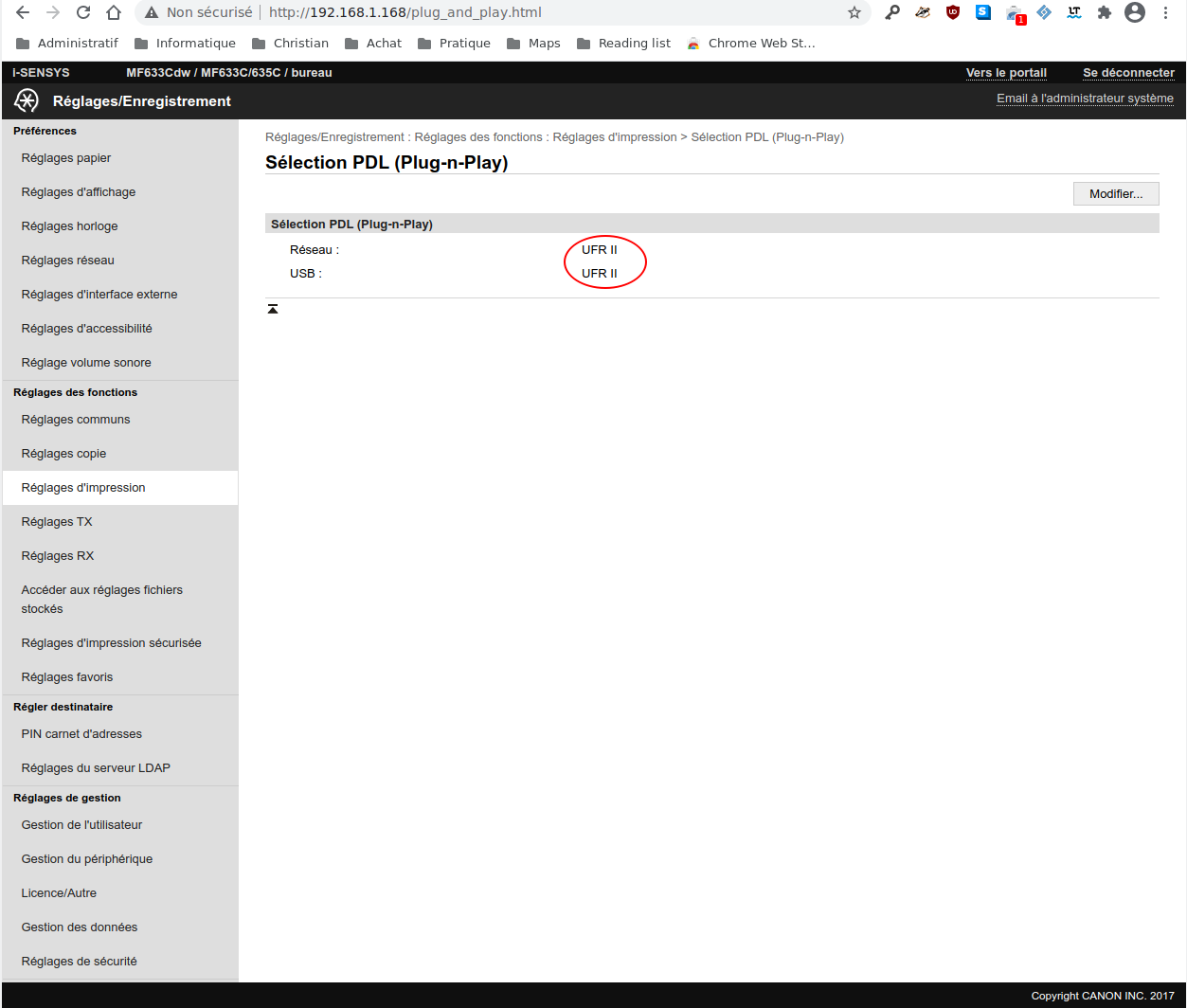Open the uBlock Origin extension

coord(953,13)
